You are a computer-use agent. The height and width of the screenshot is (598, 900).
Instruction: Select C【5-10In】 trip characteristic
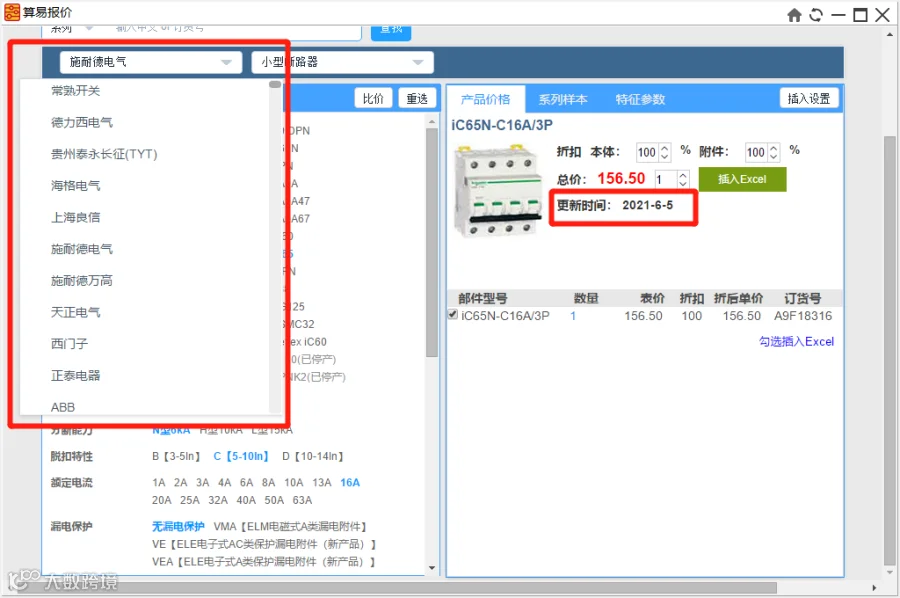[240, 456]
